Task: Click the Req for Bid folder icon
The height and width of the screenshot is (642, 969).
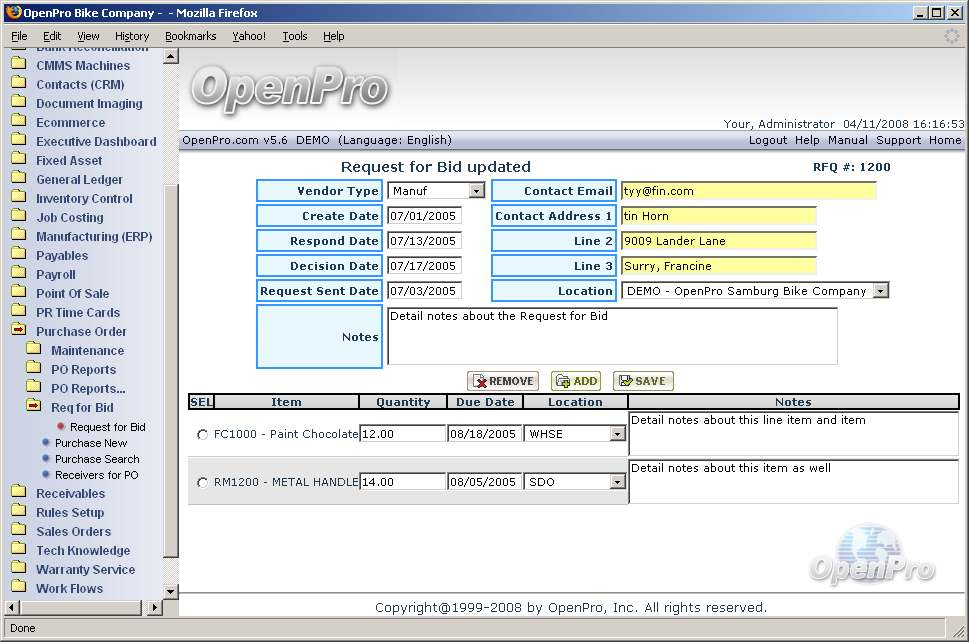Action: click(33, 407)
